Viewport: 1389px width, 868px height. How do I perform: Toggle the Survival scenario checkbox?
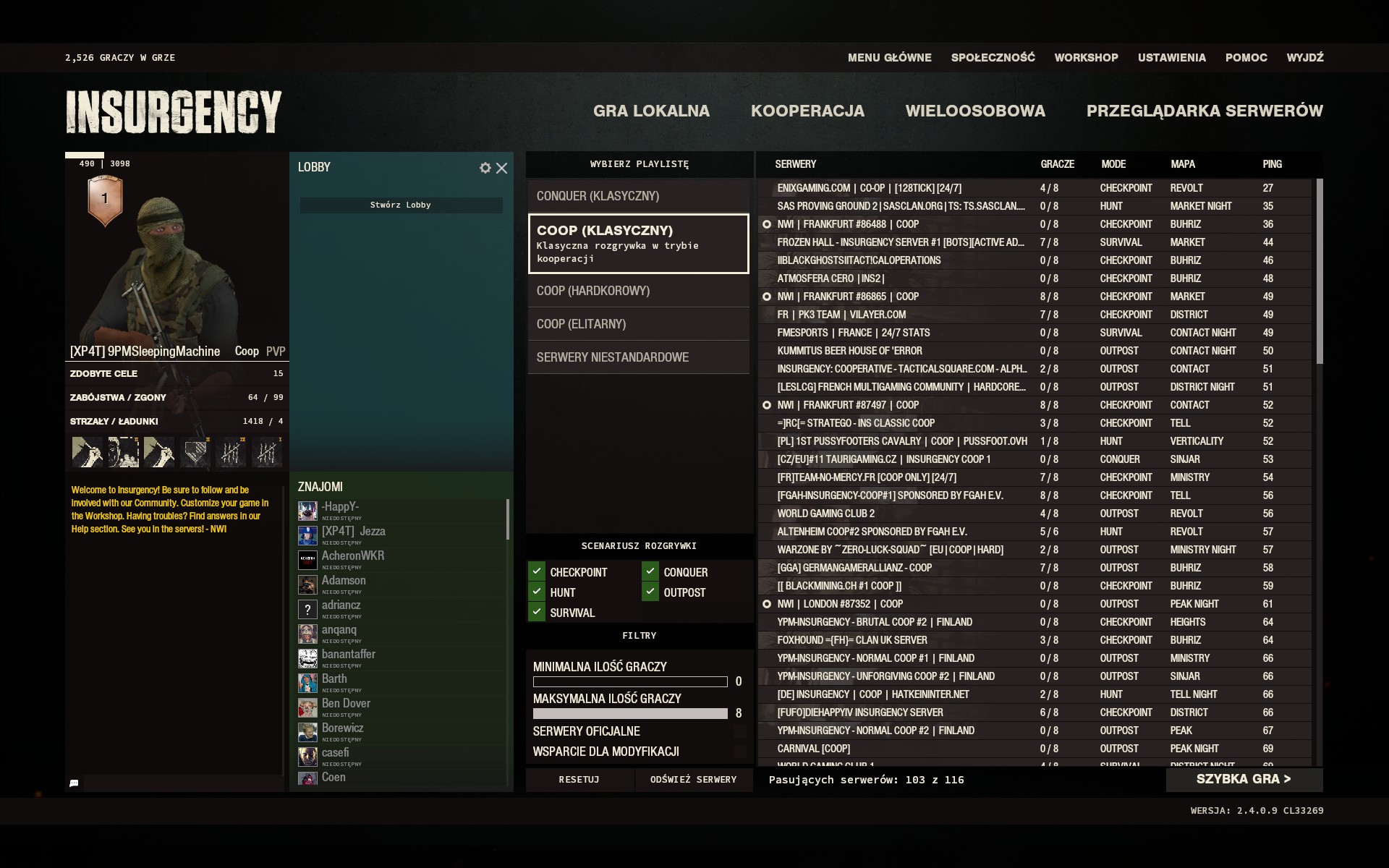[537, 612]
